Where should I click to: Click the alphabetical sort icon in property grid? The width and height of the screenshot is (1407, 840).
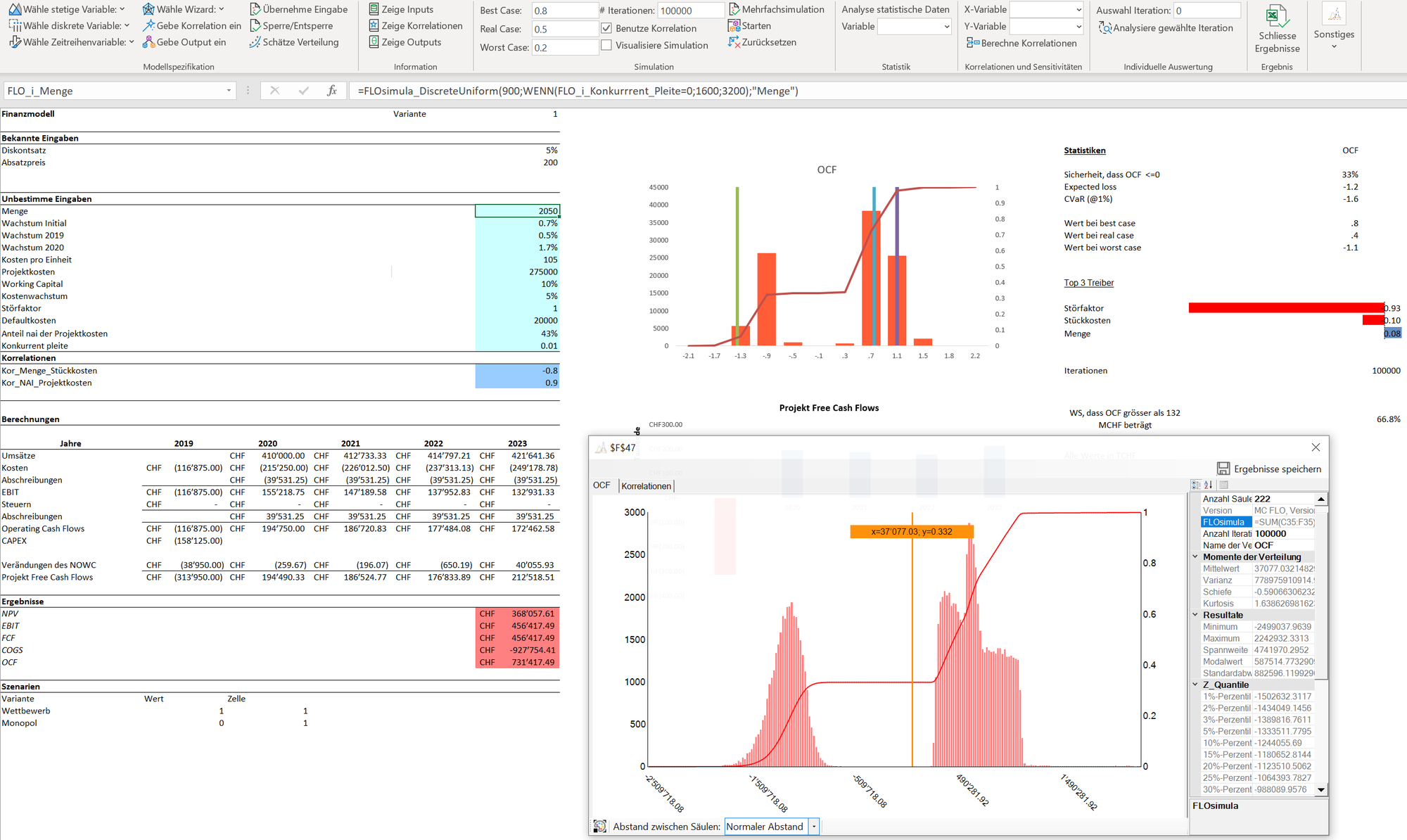(x=1209, y=485)
